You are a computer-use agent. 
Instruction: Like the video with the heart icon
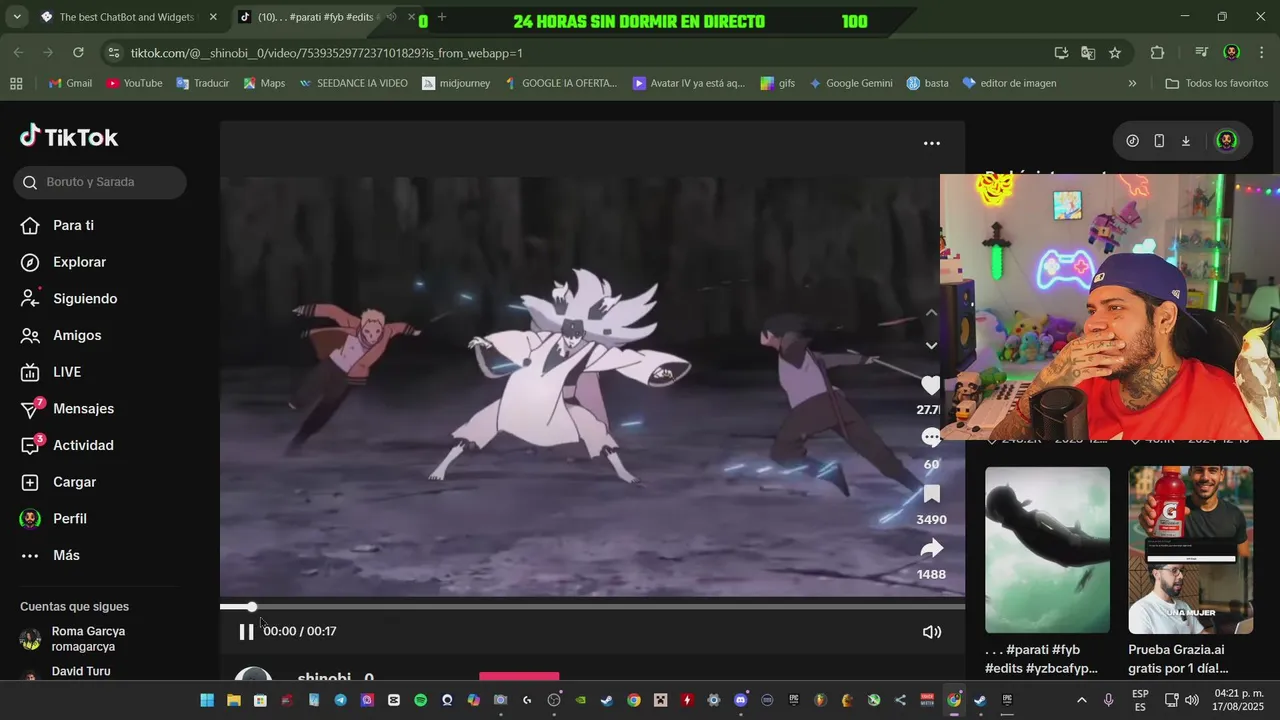click(931, 385)
